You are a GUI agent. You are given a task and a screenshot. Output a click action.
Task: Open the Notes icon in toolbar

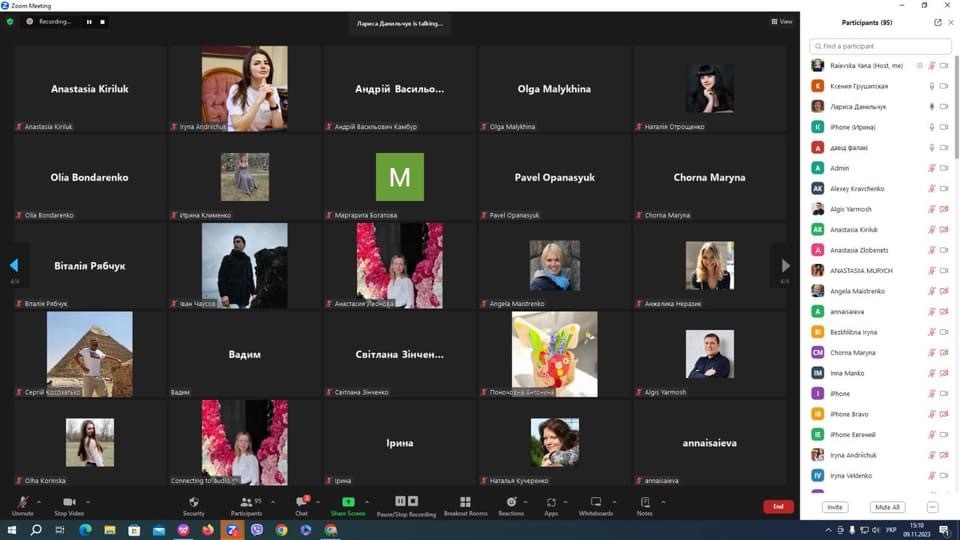coord(645,502)
